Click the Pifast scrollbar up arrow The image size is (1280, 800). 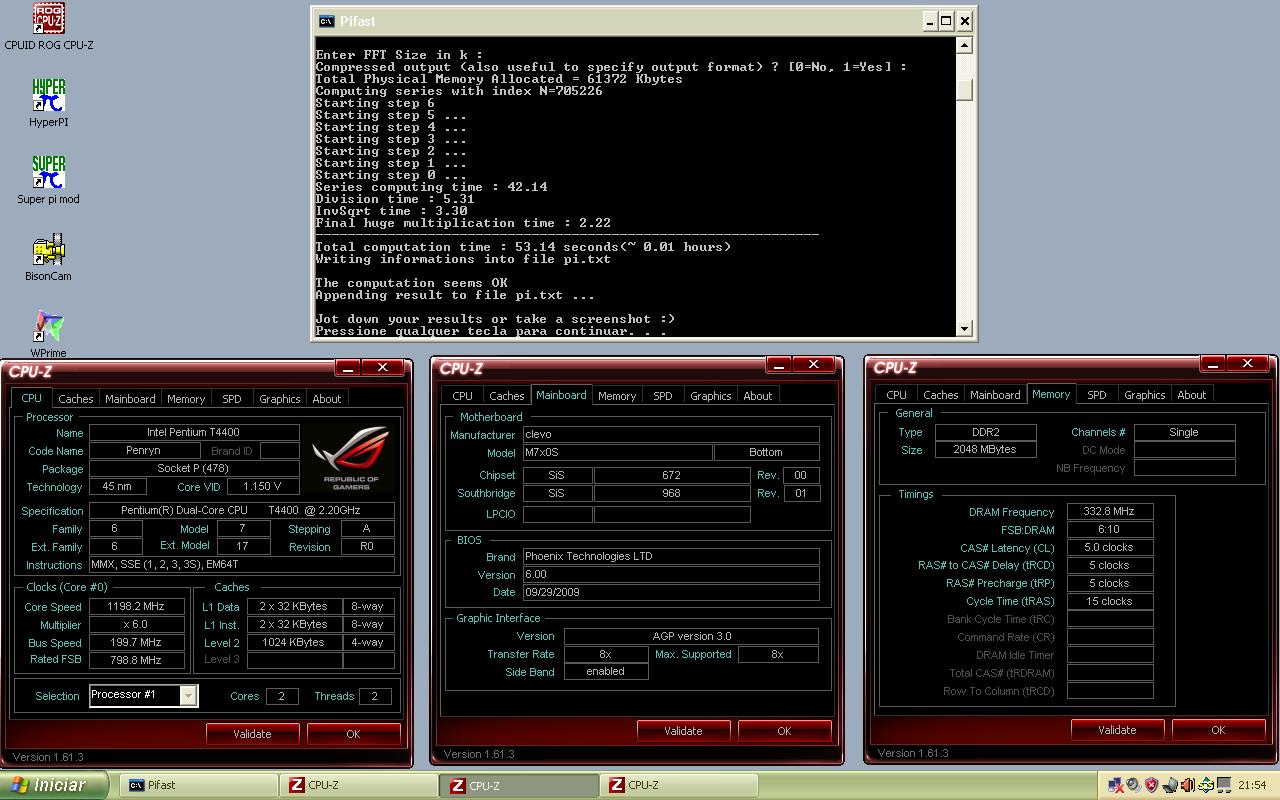pos(964,45)
